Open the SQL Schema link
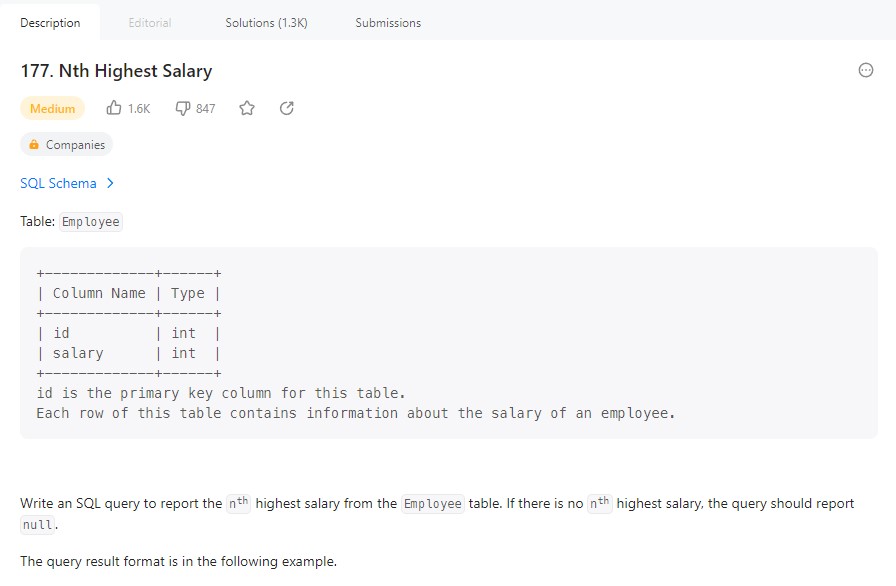Screen dimensions: 896x586 point(58,183)
